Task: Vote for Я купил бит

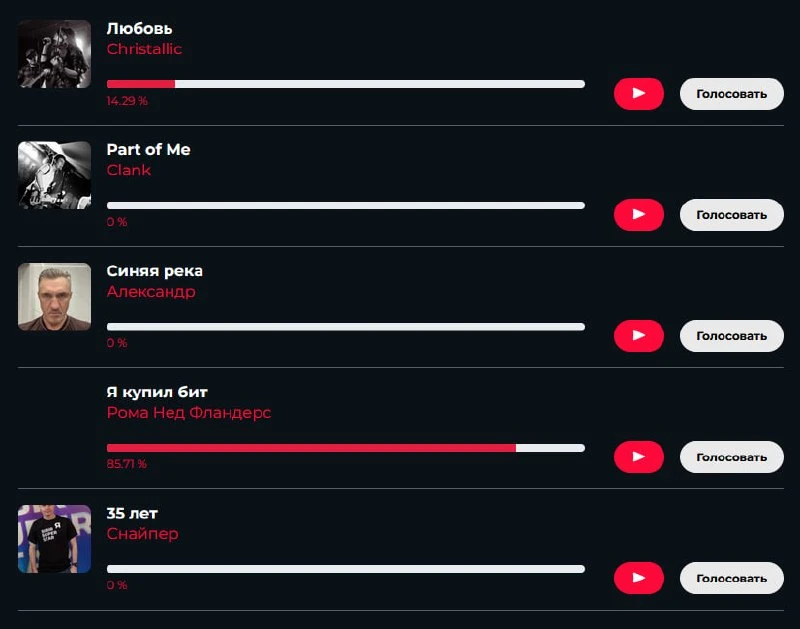Action: pos(732,457)
